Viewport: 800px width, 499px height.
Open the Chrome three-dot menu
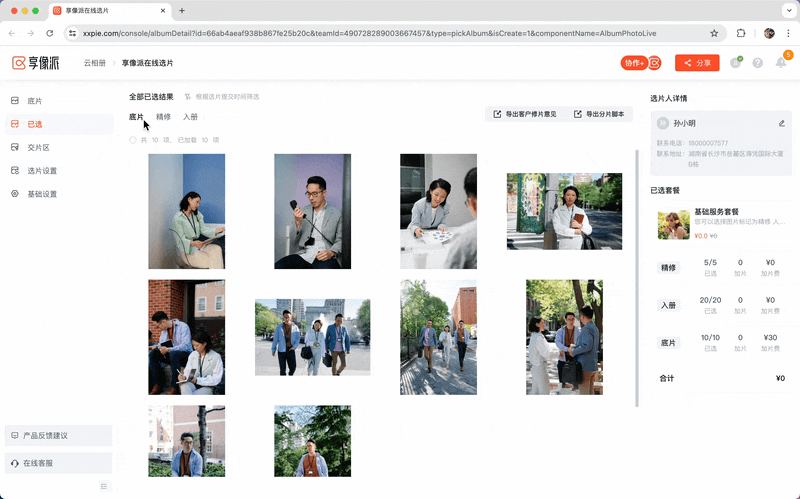click(787, 33)
